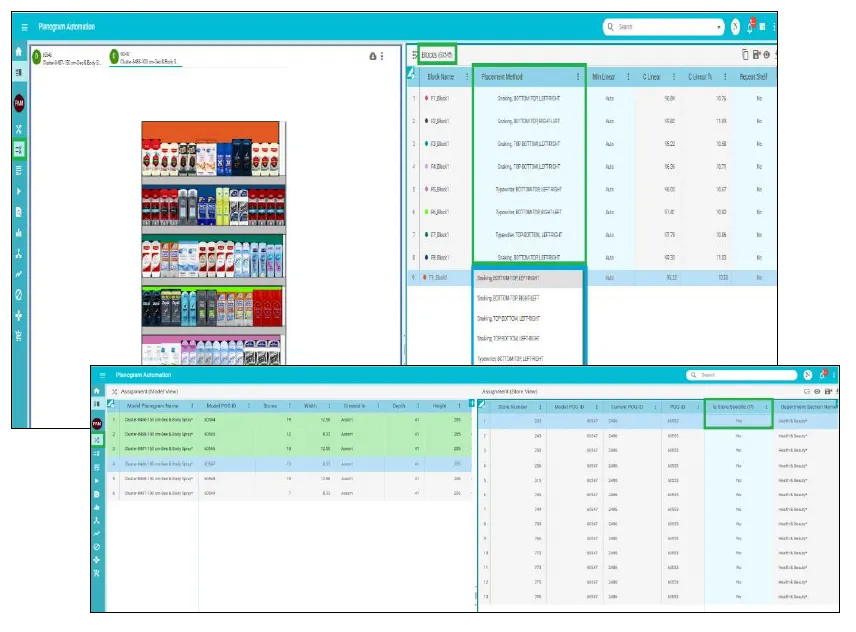
Task: Open Store Number column options menu
Action: pos(540,407)
